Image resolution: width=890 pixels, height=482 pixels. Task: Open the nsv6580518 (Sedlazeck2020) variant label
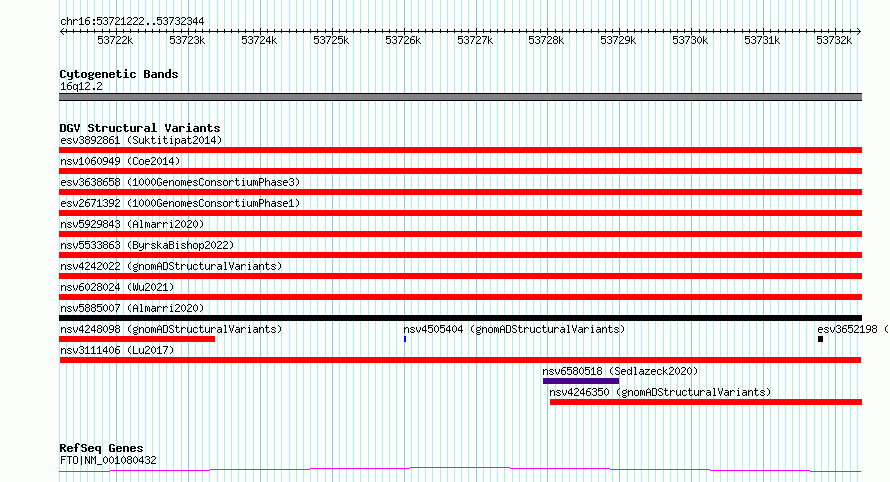tap(620, 371)
